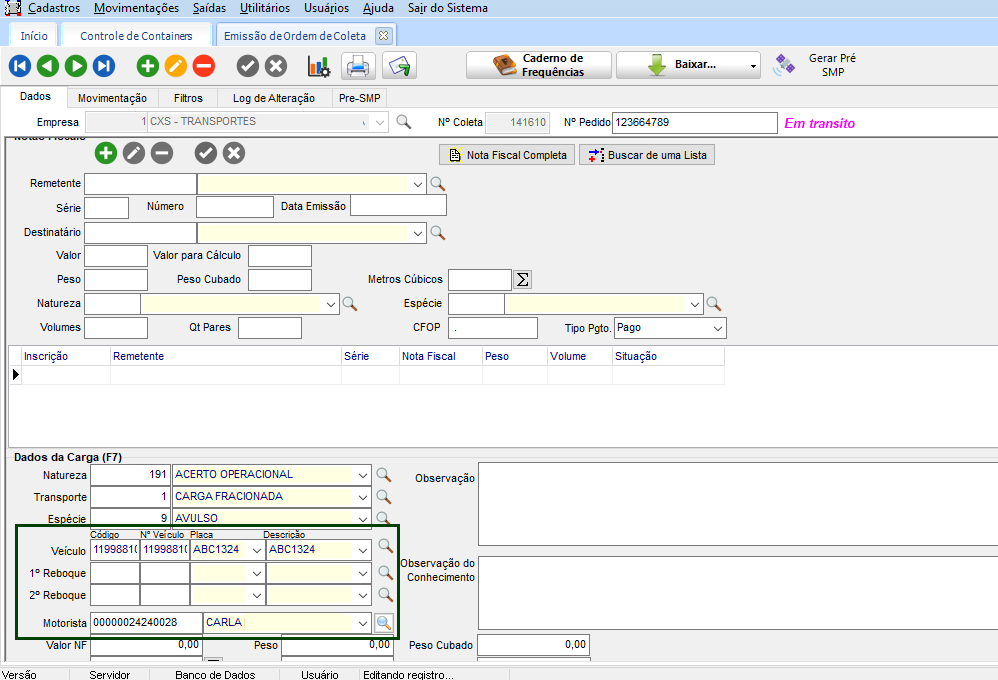Image resolution: width=998 pixels, height=680 pixels.
Task: Select the Filtros tab
Action: tap(187, 98)
